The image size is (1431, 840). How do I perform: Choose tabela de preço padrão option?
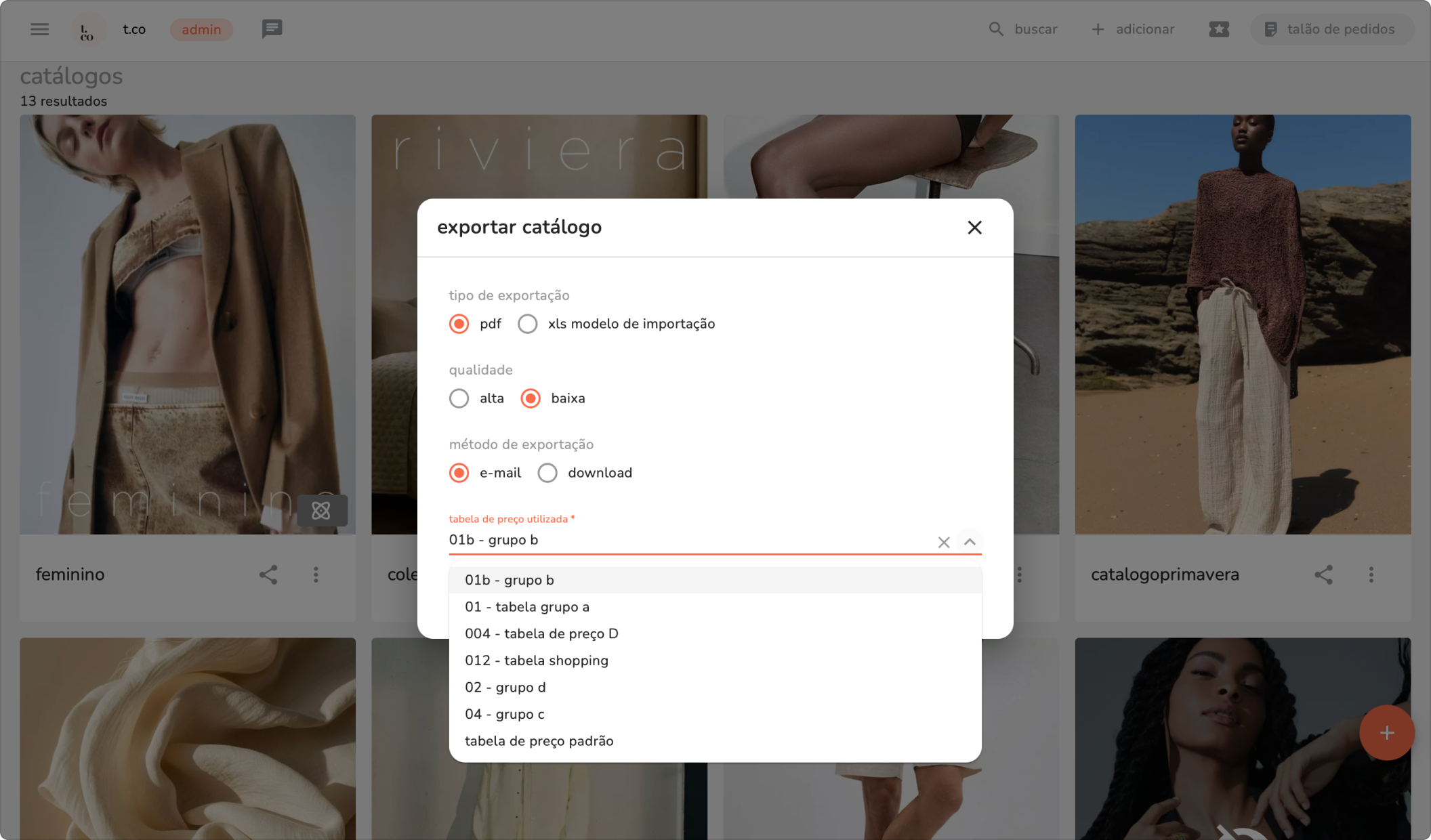point(539,741)
